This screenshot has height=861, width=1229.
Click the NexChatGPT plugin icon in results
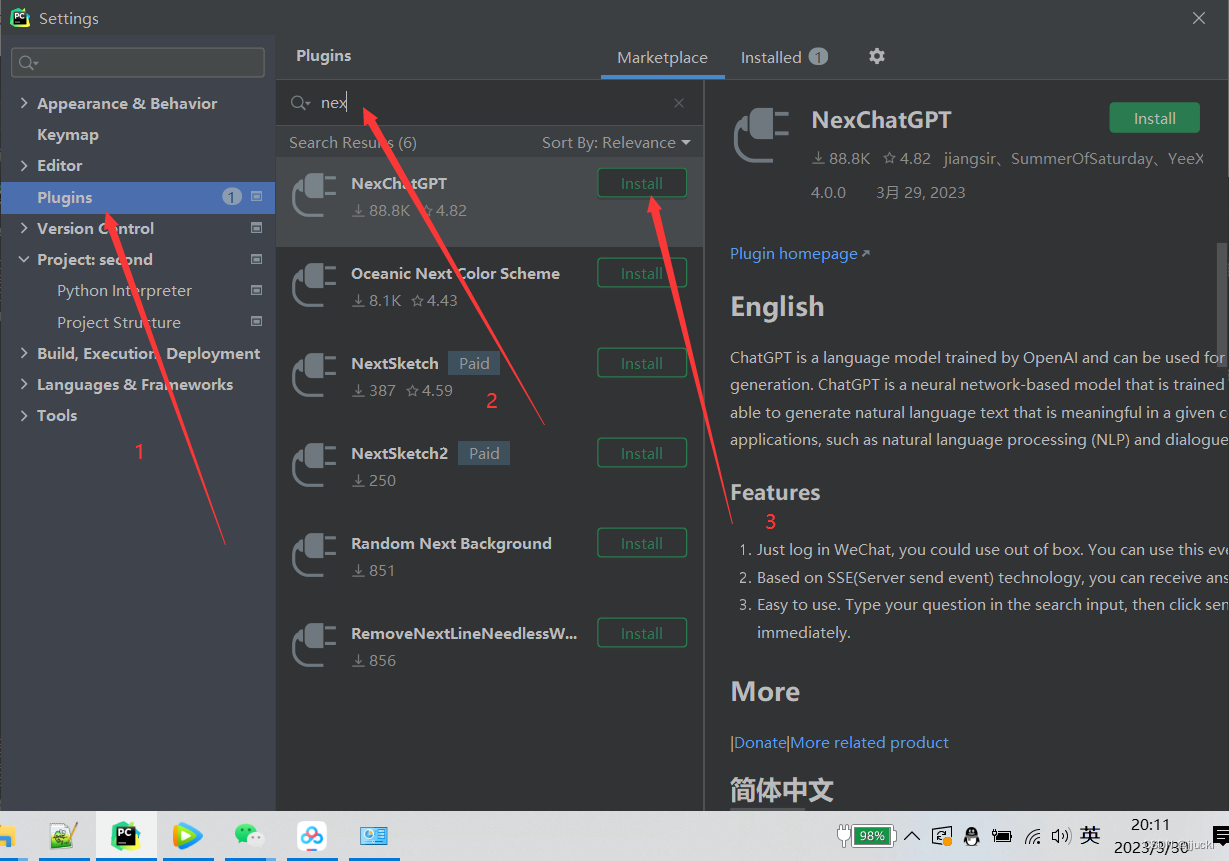coord(314,195)
